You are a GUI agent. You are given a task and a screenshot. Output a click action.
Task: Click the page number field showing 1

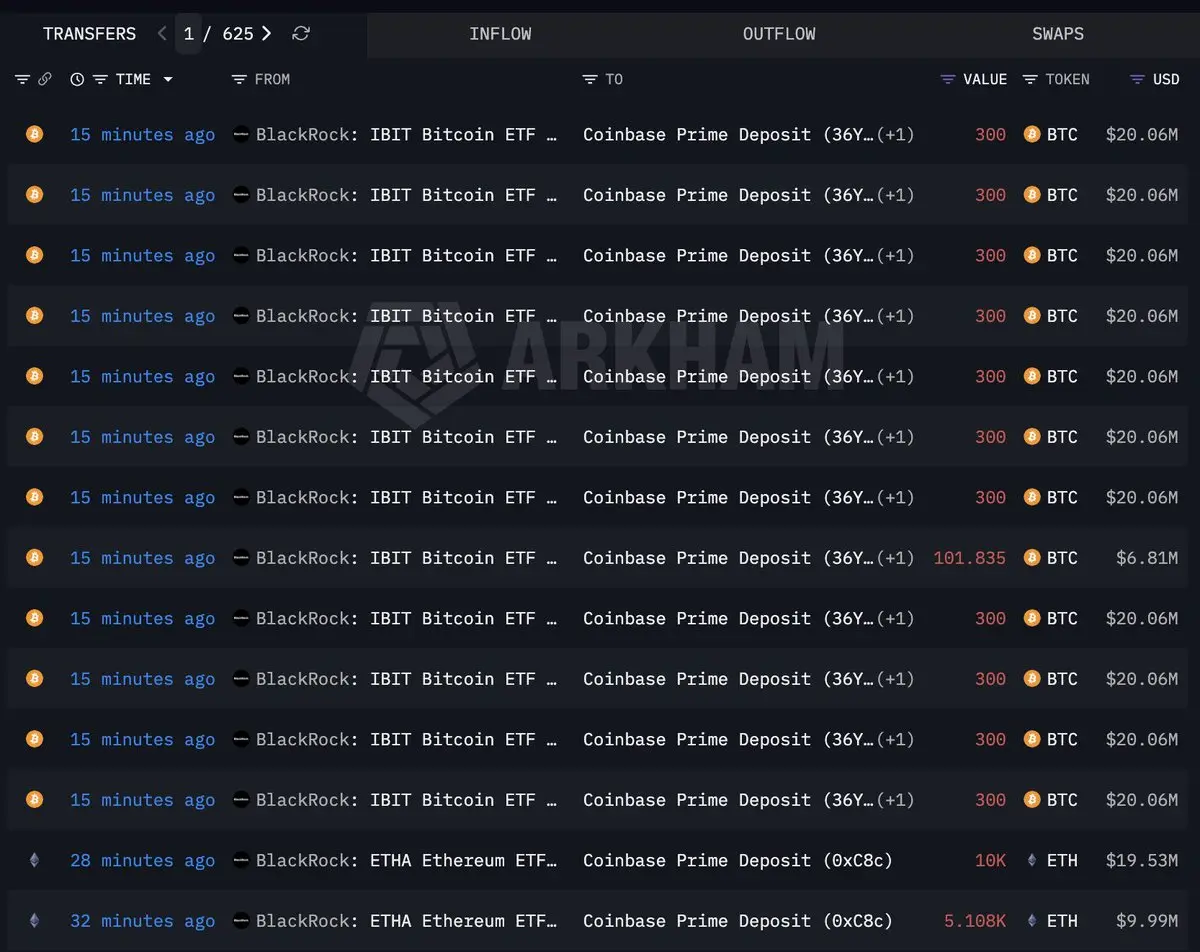tap(189, 34)
